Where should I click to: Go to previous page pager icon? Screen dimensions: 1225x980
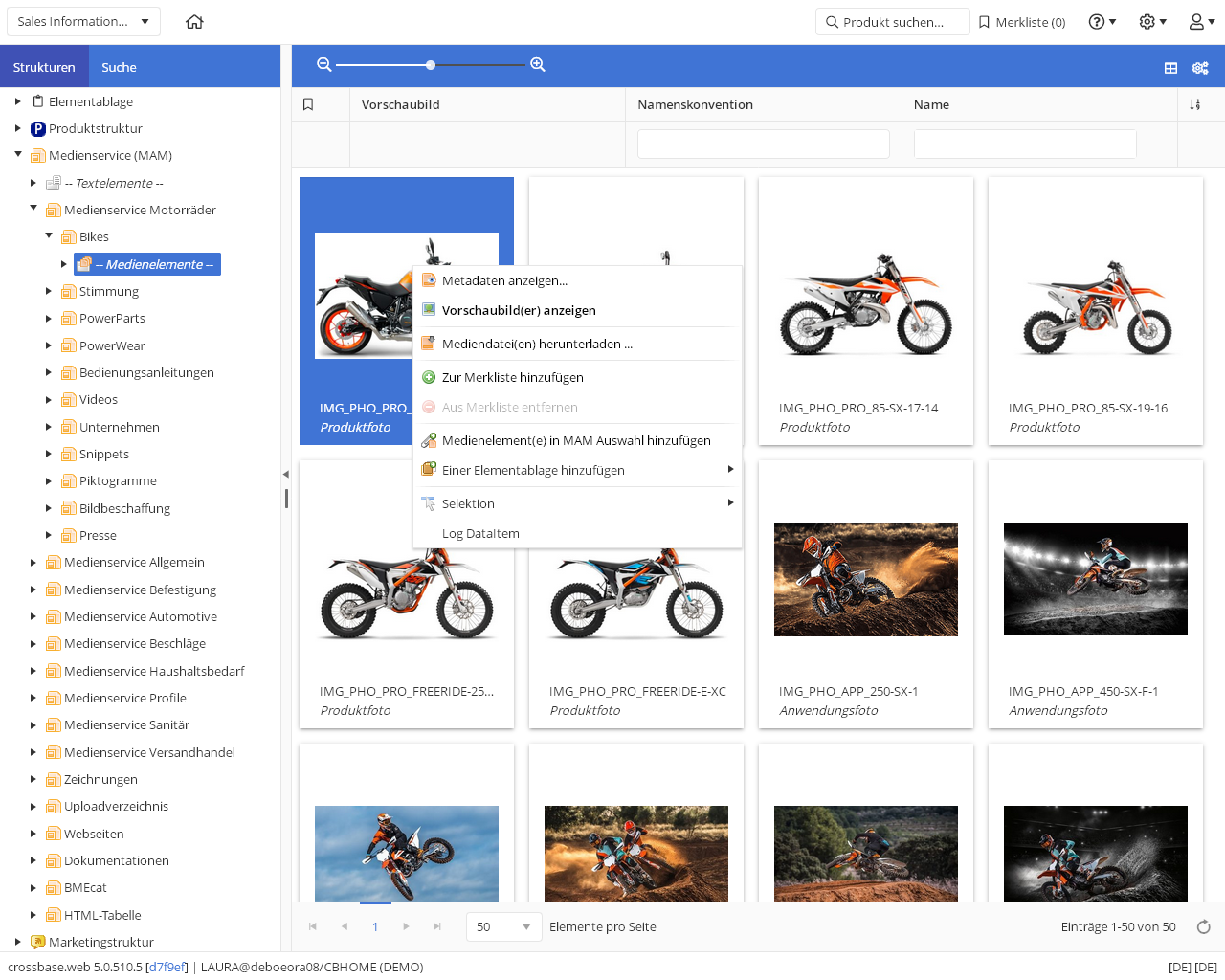[344, 926]
